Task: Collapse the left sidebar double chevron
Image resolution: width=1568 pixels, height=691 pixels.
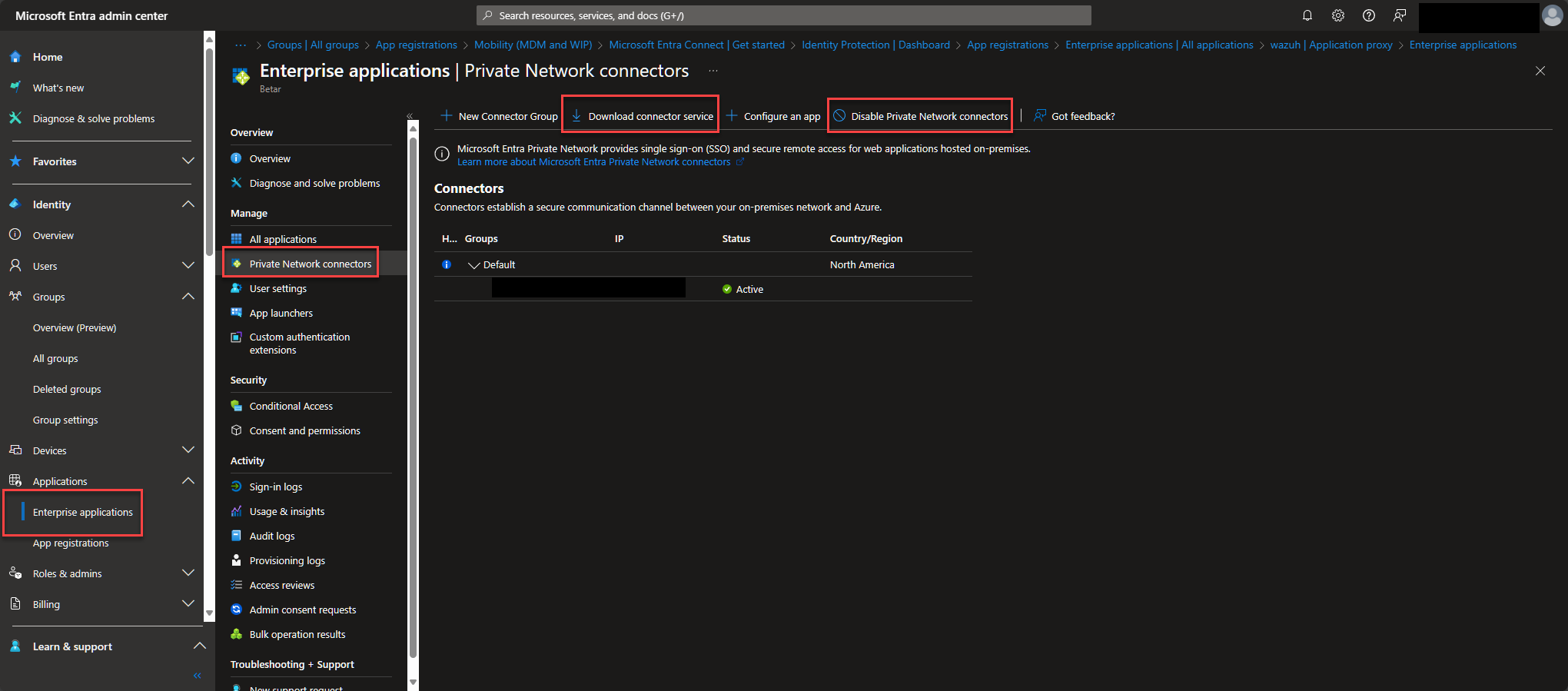Action: 197,676
